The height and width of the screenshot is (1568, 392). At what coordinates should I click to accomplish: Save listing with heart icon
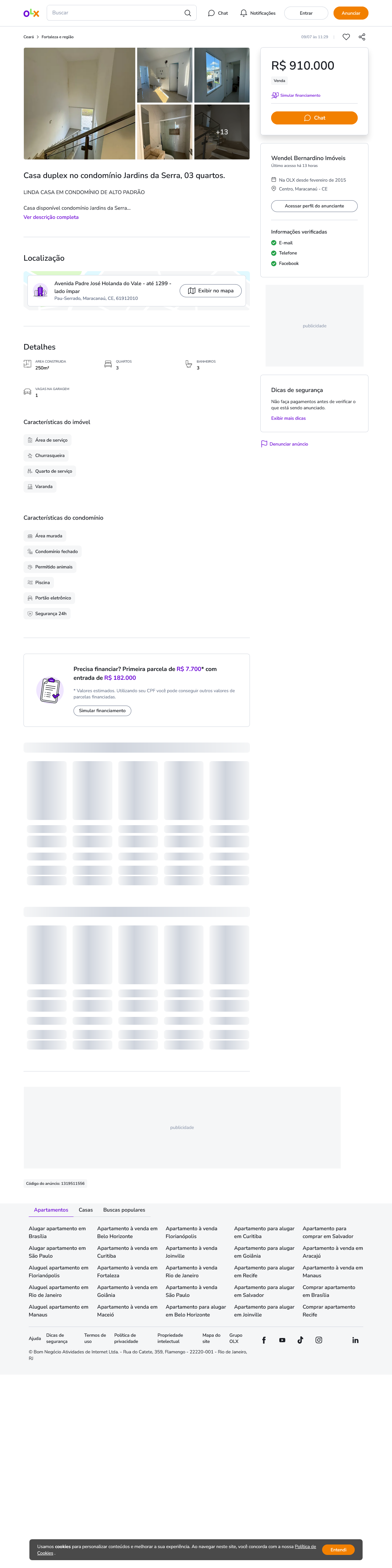[x=346, y=37]
